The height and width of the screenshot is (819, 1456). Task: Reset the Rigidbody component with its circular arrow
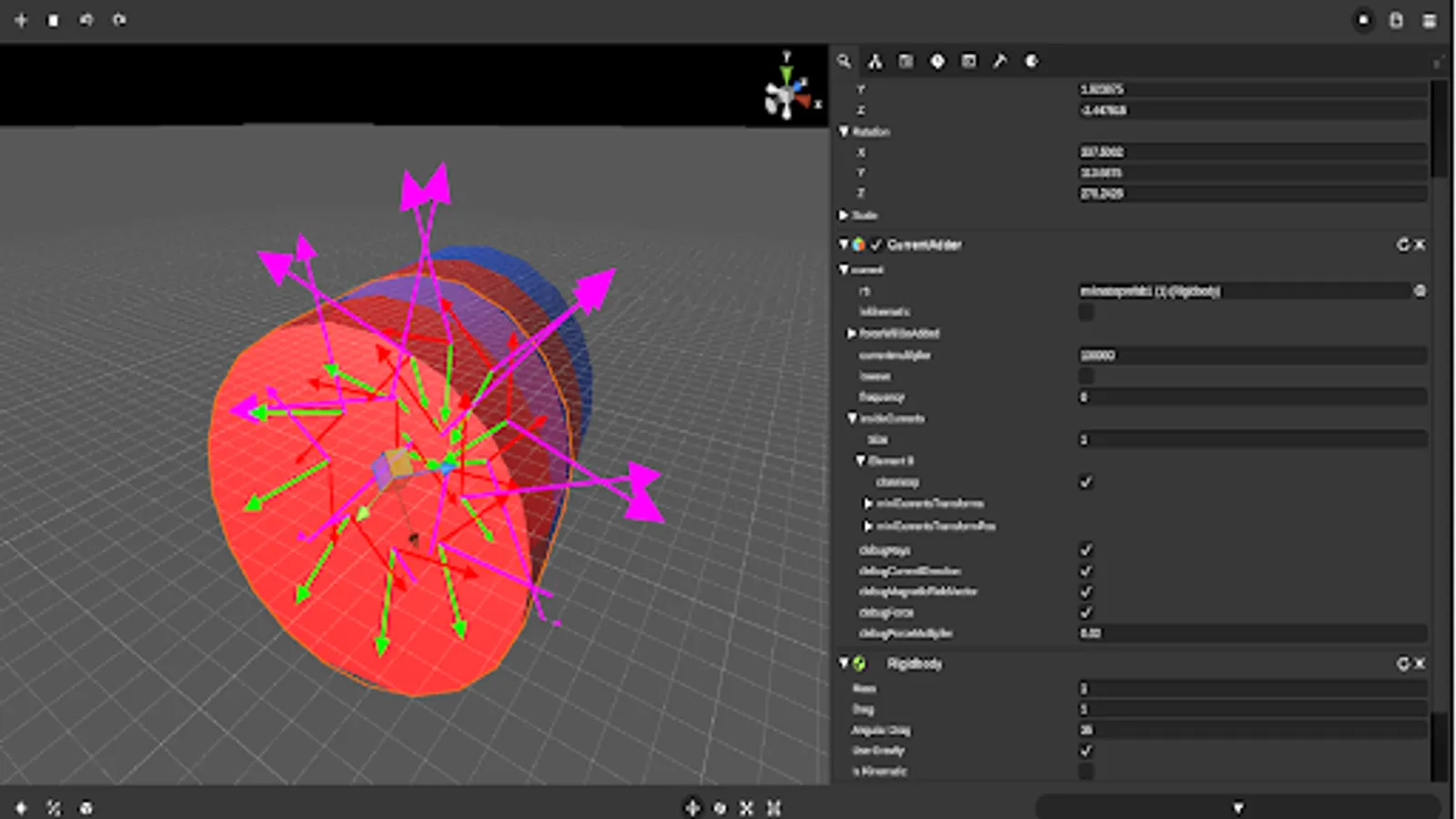1402,663
